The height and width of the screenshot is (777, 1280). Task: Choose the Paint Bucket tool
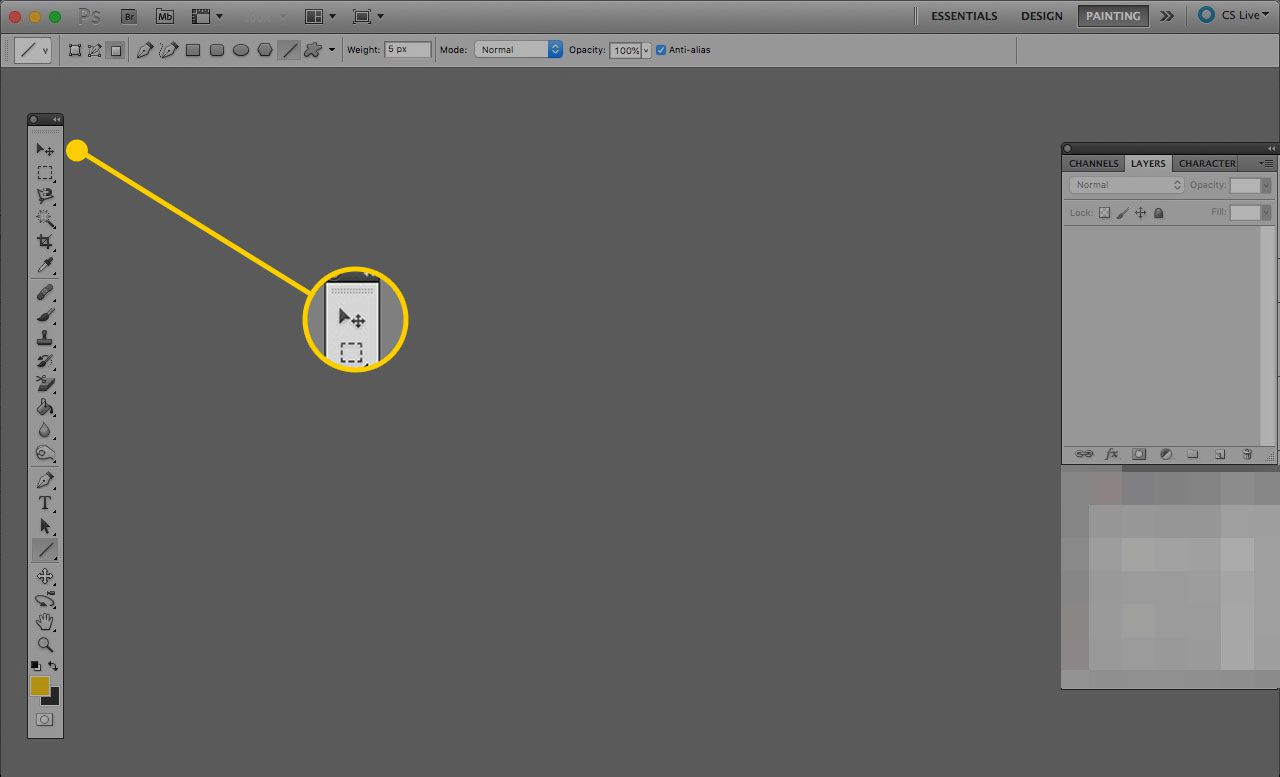(x=45, y=407)
